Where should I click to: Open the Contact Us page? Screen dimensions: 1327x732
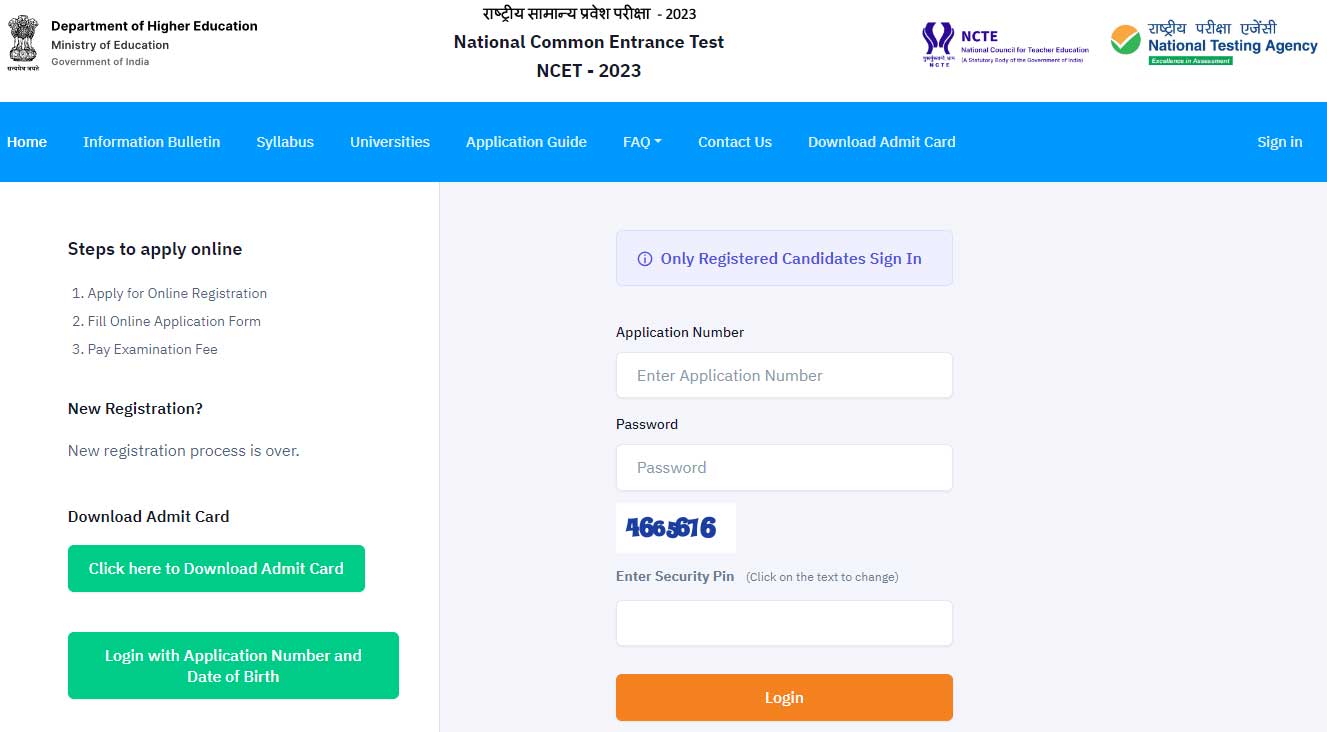point(735,142)
